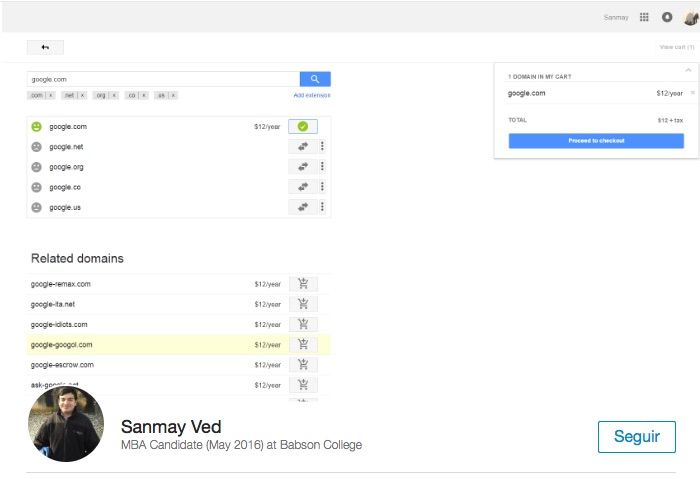Click the sad face next to google.org

point(37,167)
